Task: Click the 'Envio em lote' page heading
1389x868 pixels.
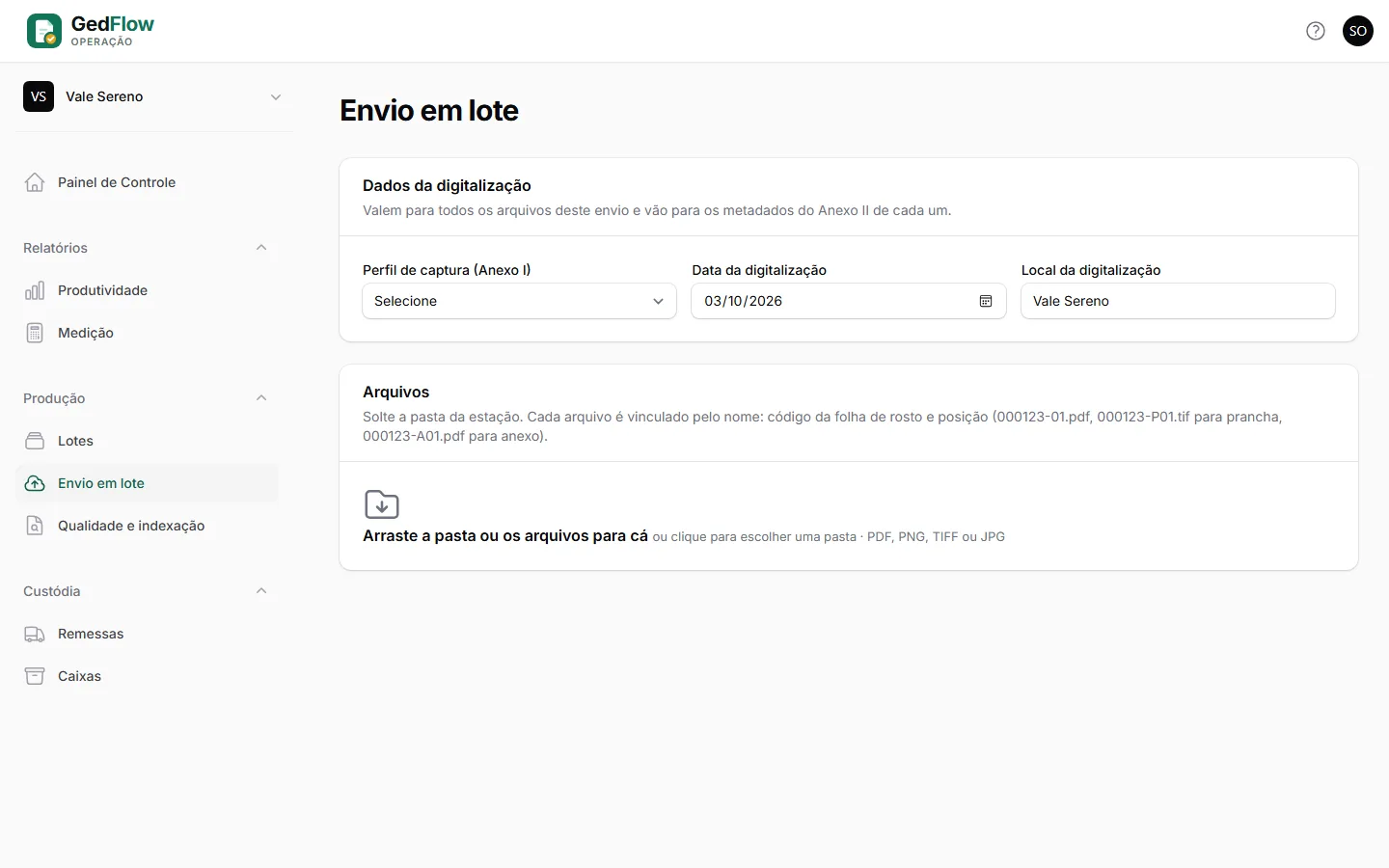Action: 429,111
